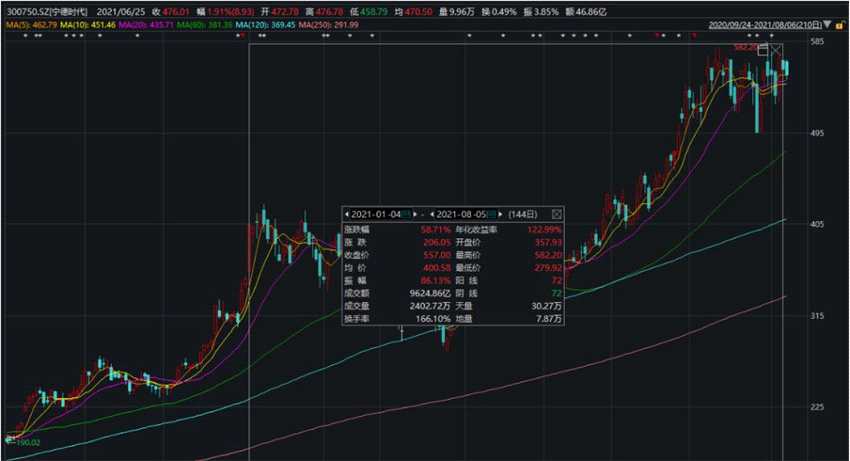This screenshot has height=461, width=850.
Task: Click the stock code 300750.SZ title
Action: [47, 11]
